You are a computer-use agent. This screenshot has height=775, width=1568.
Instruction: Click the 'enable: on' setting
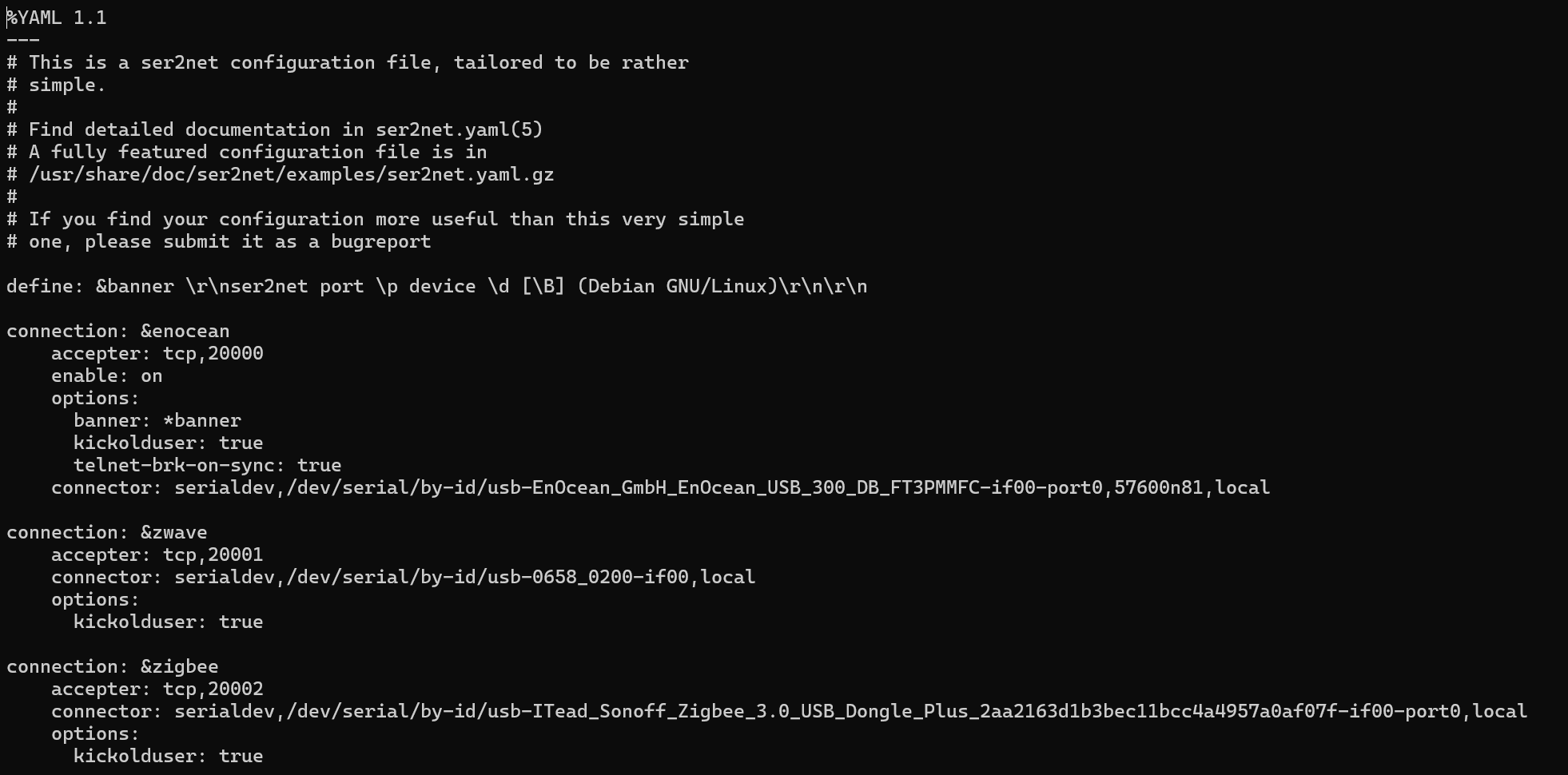coord(107,376)
